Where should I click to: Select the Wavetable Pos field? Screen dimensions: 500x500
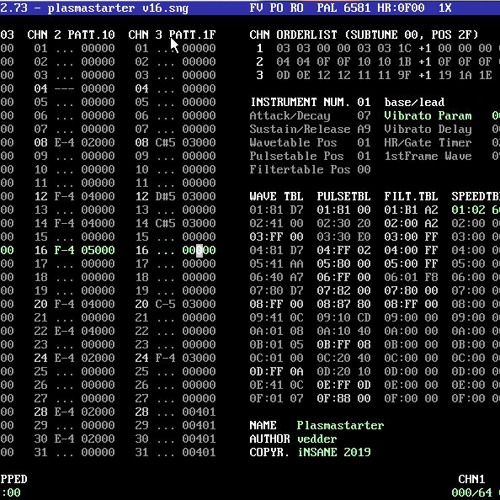(310, 143)
